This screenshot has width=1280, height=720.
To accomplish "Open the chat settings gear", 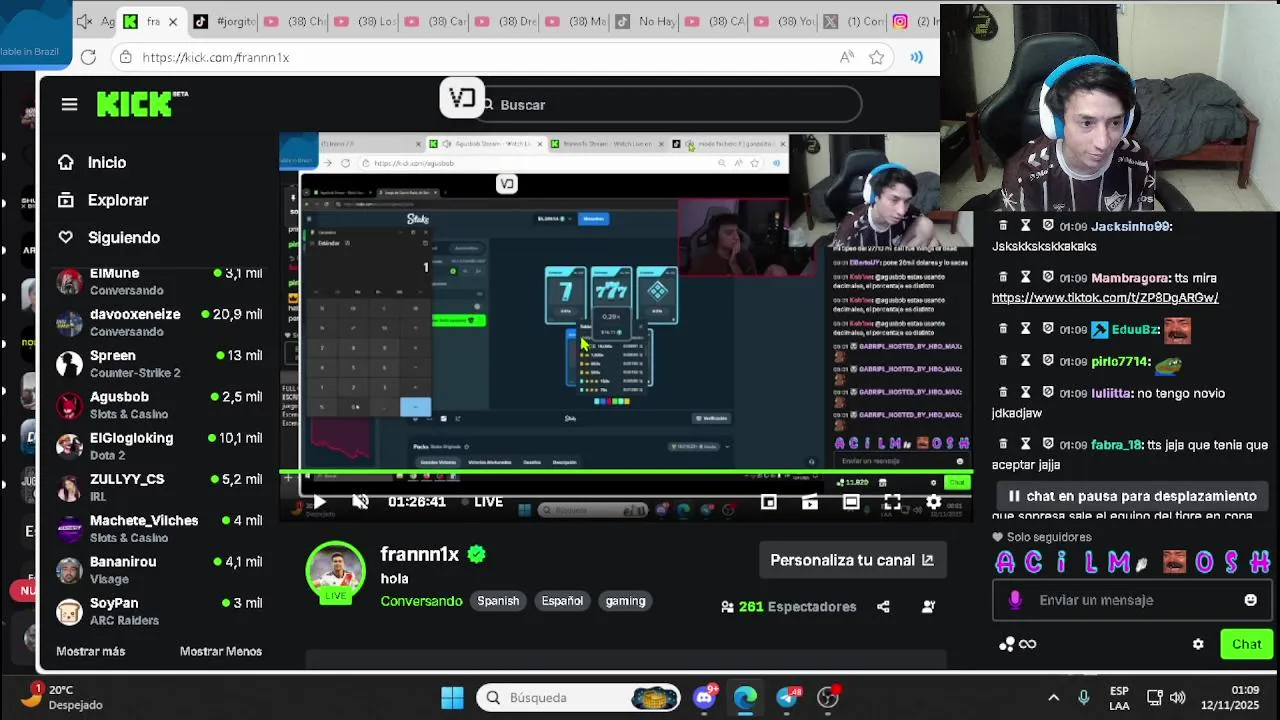I will pyautogui.click(x=1198, y=644).
